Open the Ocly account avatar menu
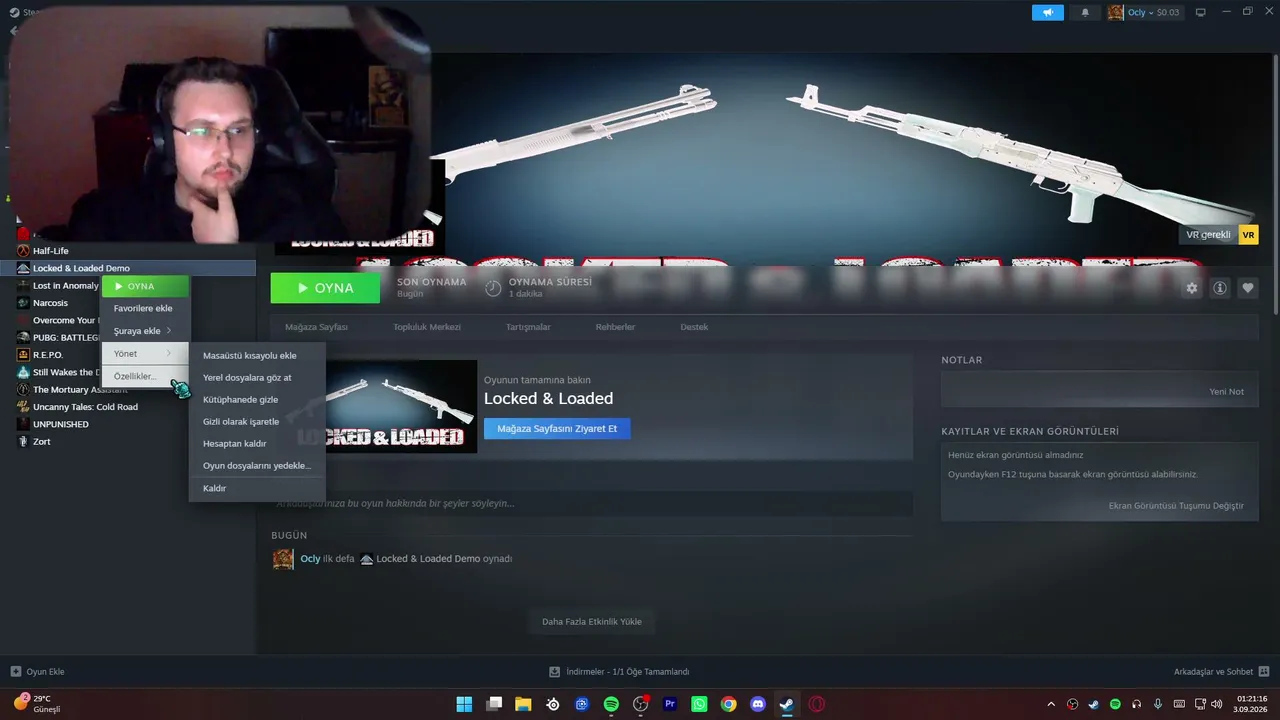Image resolution: width=1280 pixels, height=720 pixels. (x=1116, y=12)
